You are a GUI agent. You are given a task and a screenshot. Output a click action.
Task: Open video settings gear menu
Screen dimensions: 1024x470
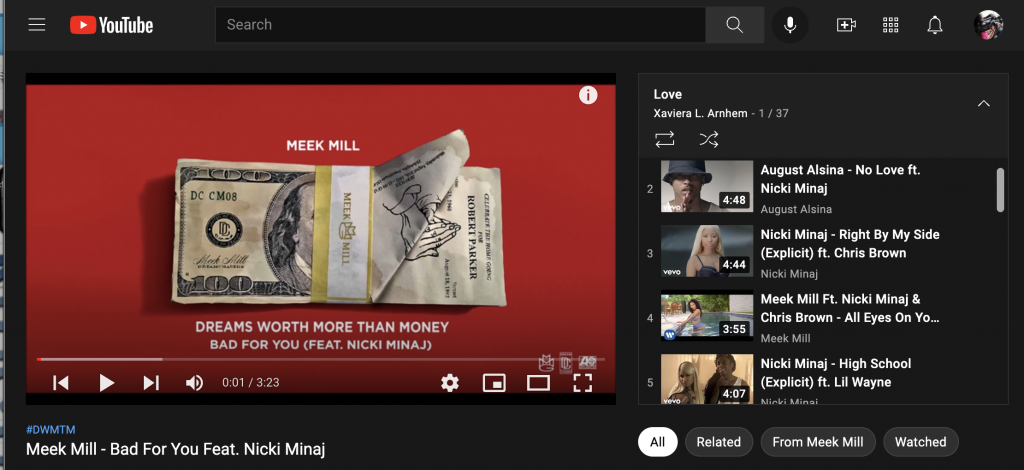pos(450,382)
